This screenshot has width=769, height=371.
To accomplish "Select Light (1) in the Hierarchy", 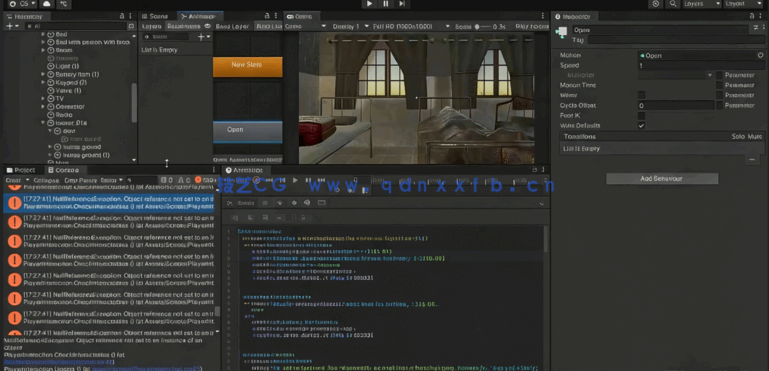I will [67, 66].
